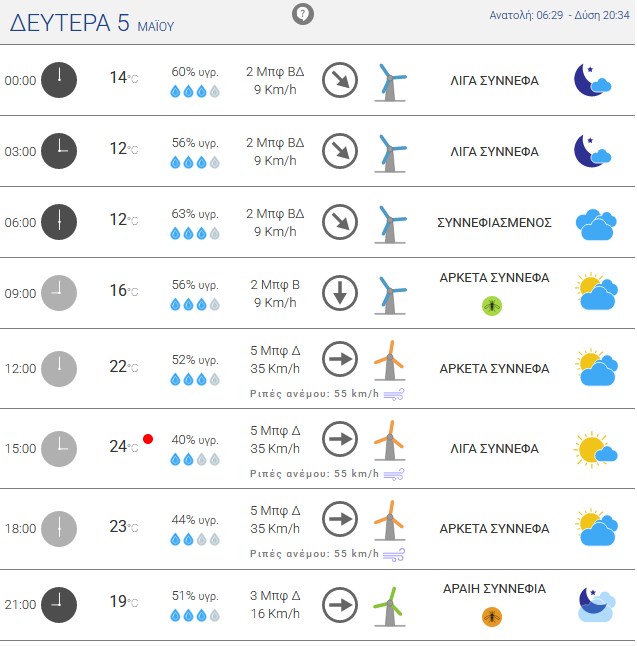Viewport: 637px width, 646px height.
Task: Click the ΑΡΑΙΗ ΣΥΝΝΕΦΙΑ label at 21:00
Action: (x=494, y=588)
